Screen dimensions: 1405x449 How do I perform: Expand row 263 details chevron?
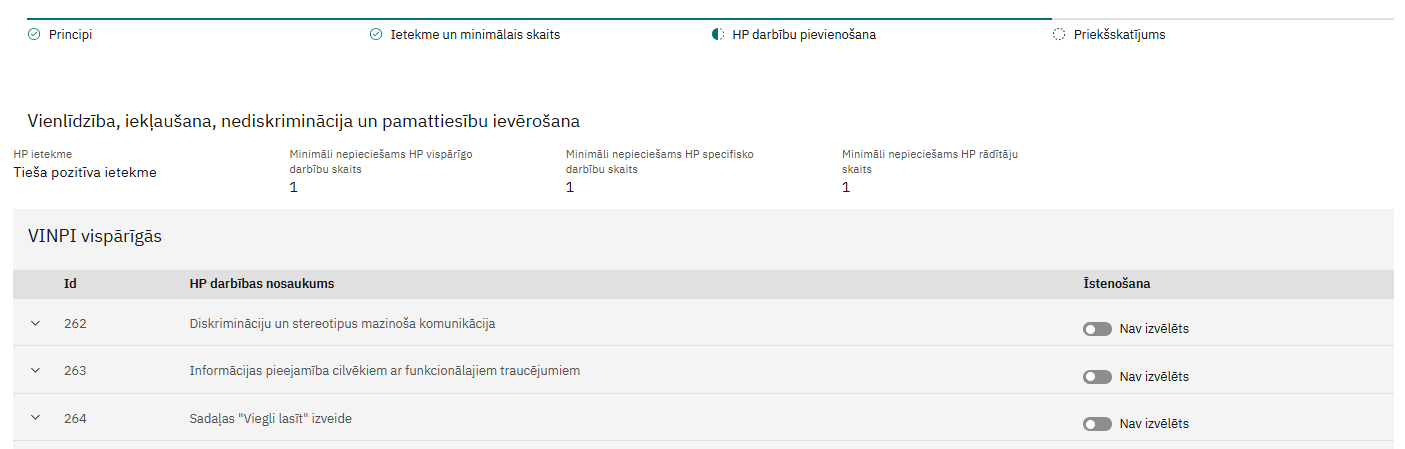[36, 370]
